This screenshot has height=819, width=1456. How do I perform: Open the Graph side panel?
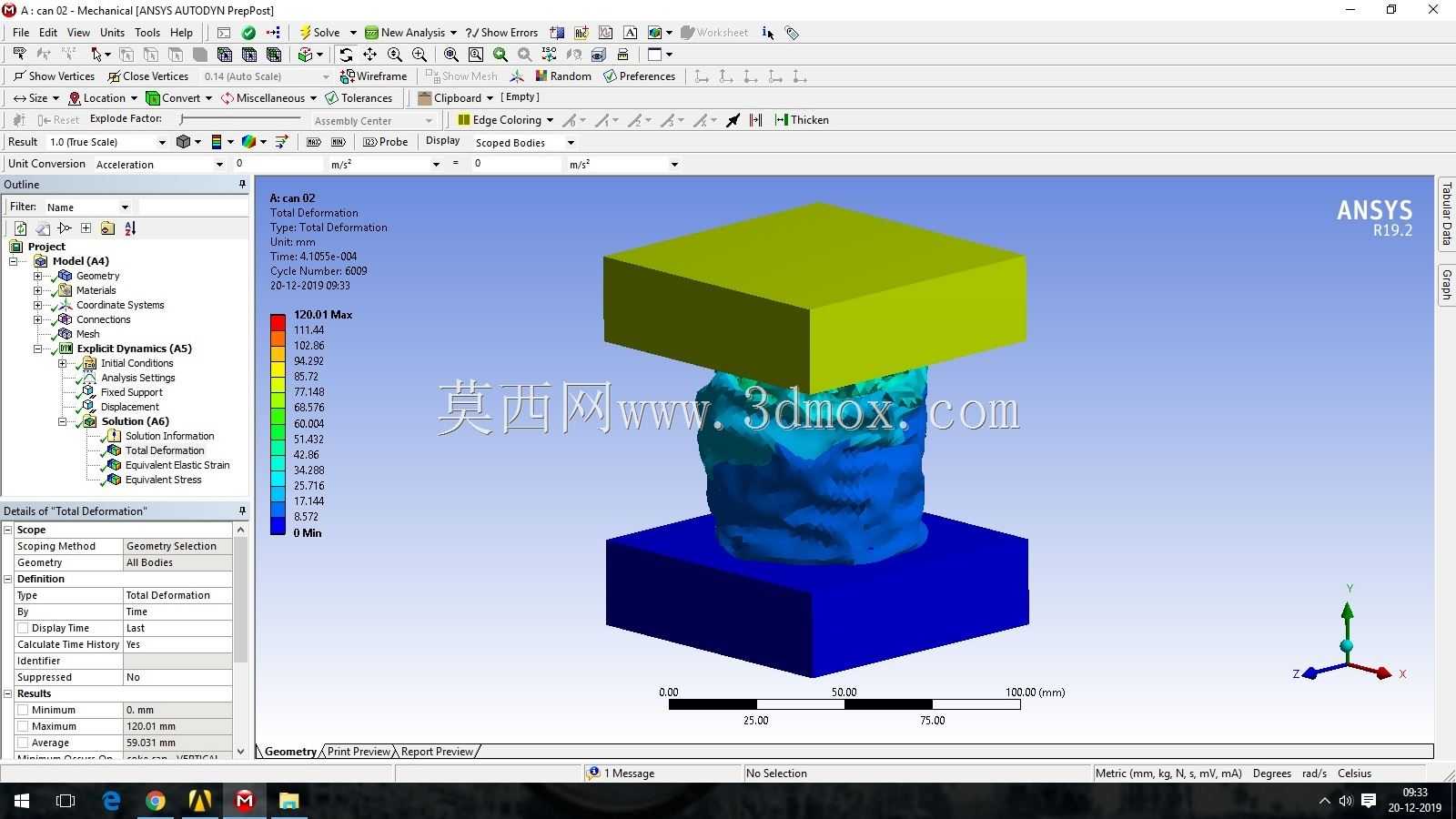coord(1446,286)
